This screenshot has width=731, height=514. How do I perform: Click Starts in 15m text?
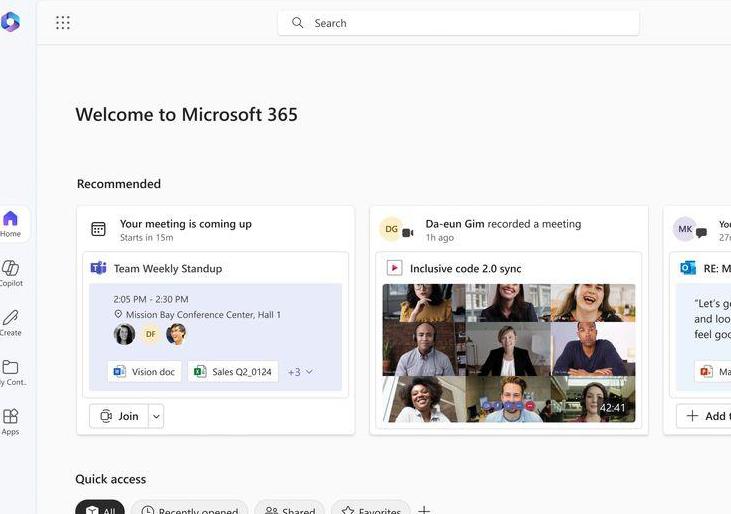pos(146,238)
